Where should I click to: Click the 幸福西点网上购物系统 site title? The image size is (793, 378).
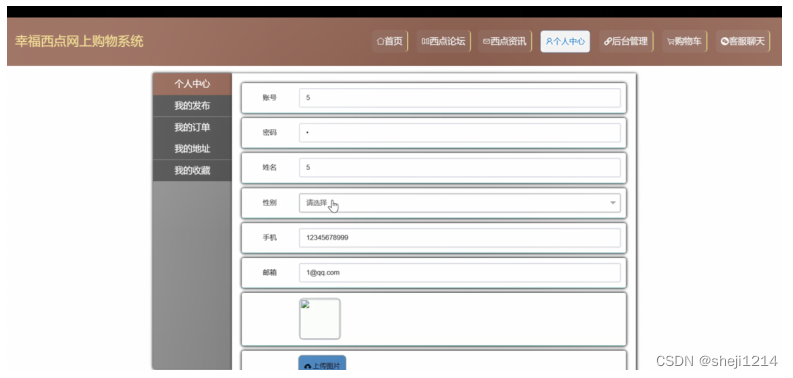click(79, 41)
